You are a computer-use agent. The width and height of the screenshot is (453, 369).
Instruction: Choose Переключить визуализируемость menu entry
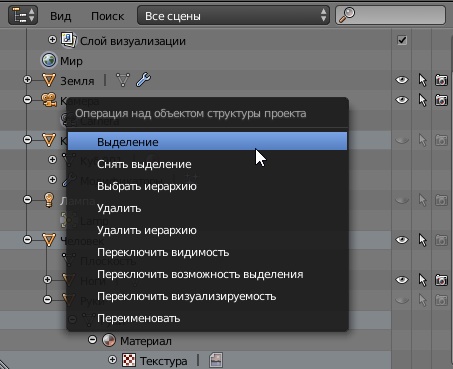(207, 296)
